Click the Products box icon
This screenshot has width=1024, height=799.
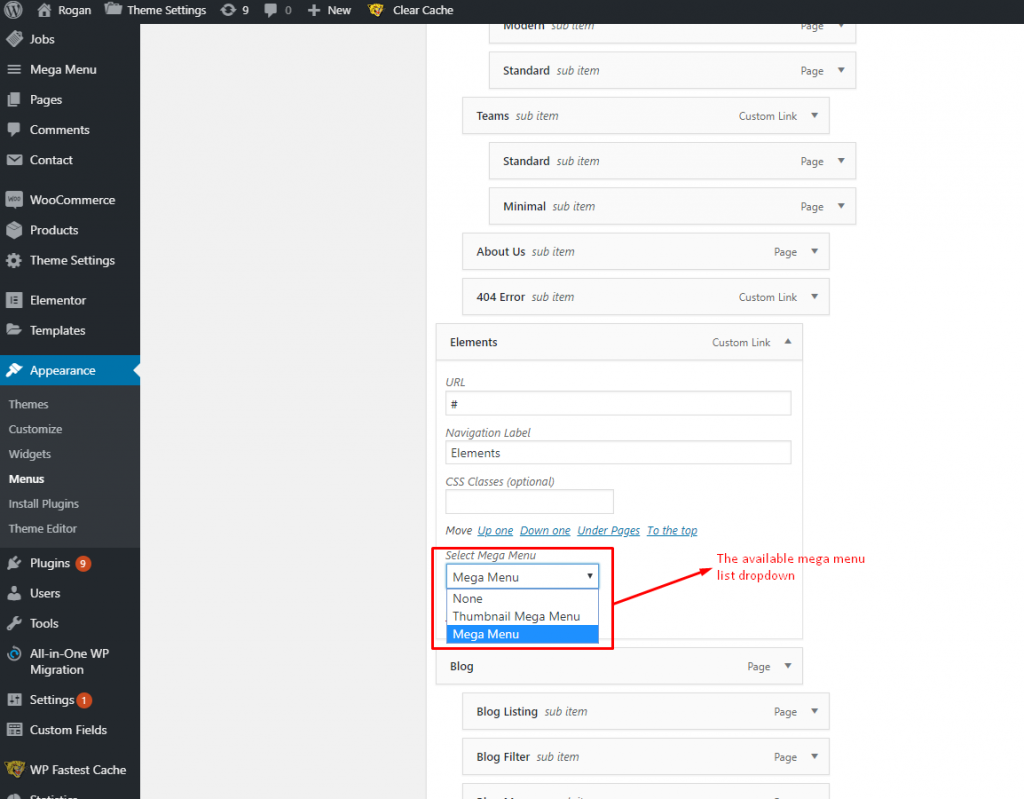[x=14, y=230]
